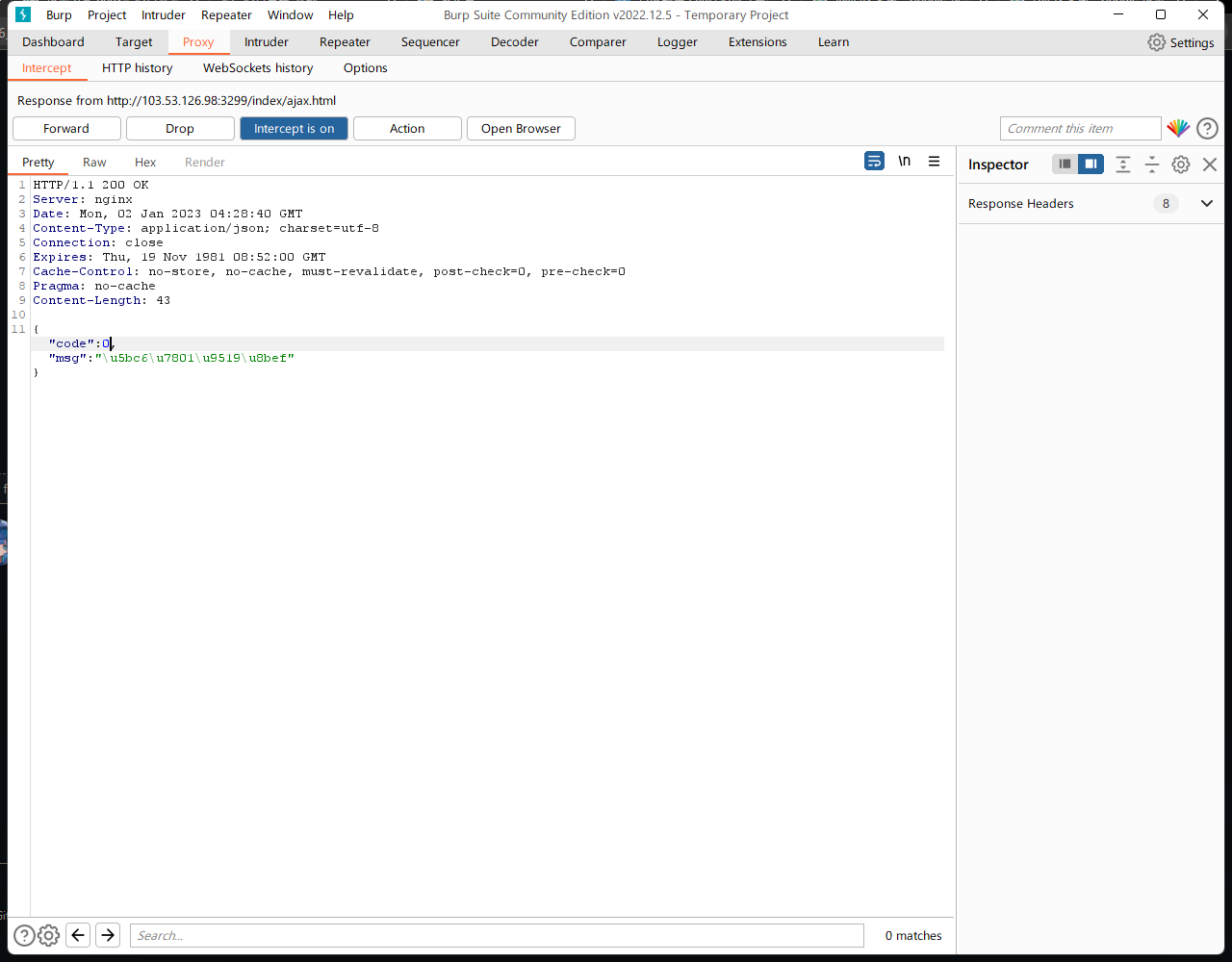
Task: Open the Window menu
Action: [x=290, y=14]
